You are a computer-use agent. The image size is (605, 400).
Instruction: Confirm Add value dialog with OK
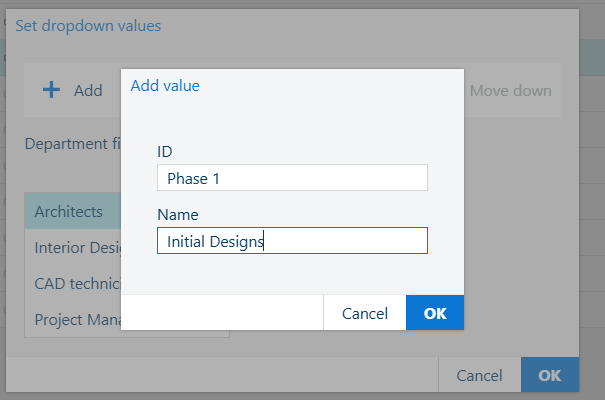[435, 313]
